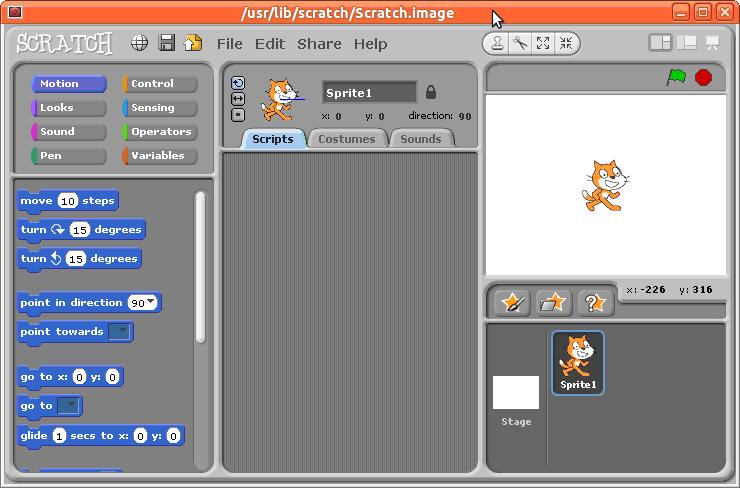Switch to small stage layout
Viewport: 740px width, 488px height.
click(660, 43)
